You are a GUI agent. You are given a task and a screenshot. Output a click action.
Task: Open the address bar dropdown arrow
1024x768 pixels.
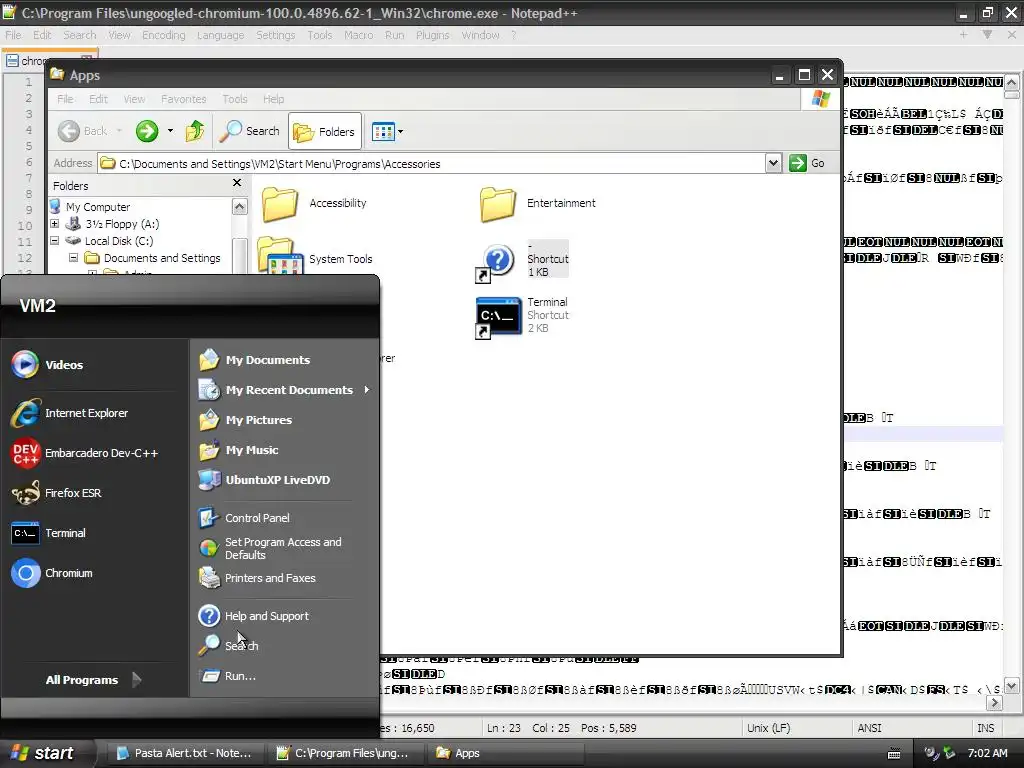point(773,163)
